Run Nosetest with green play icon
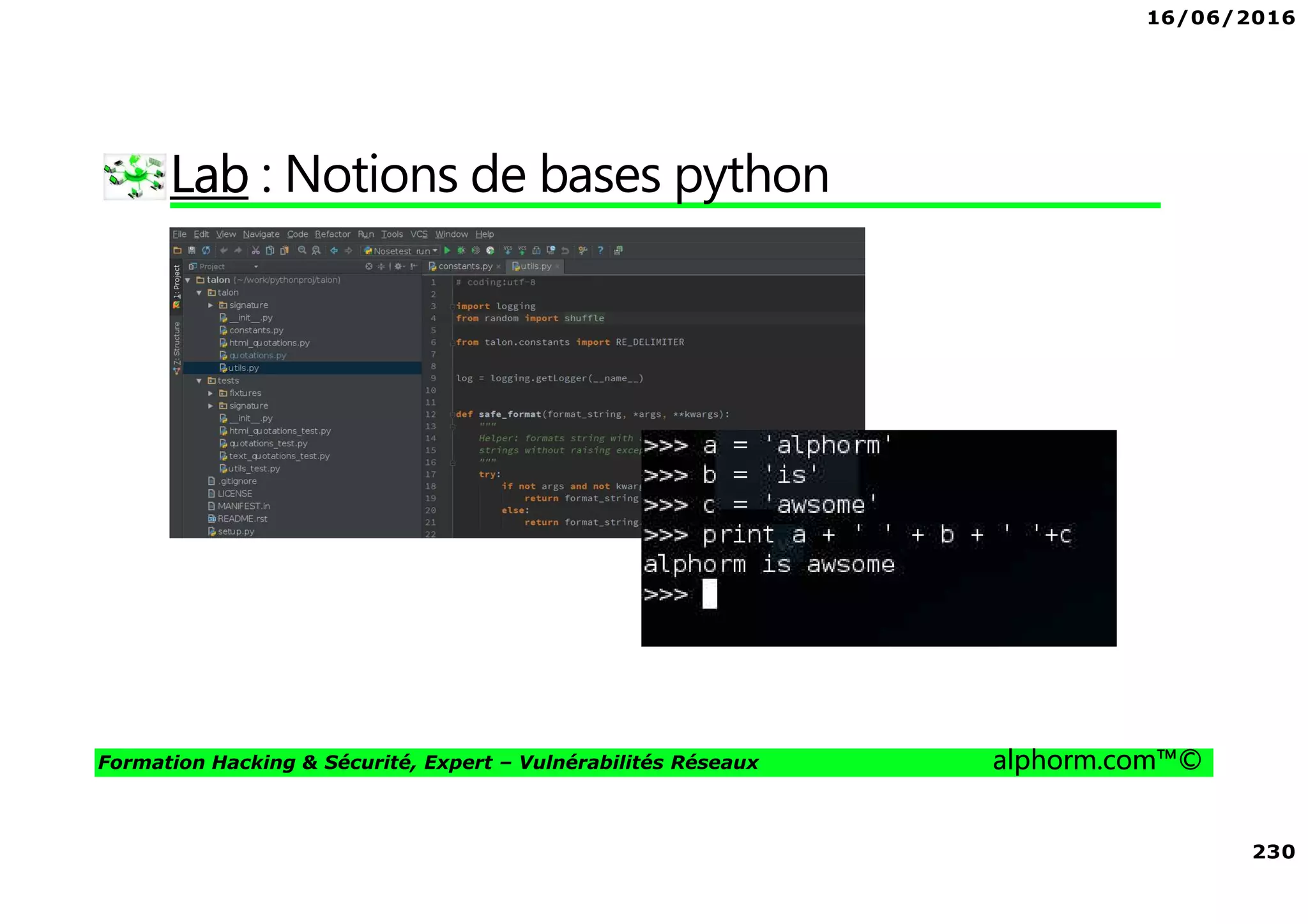The image size is (1308, 924). [447, 250]
